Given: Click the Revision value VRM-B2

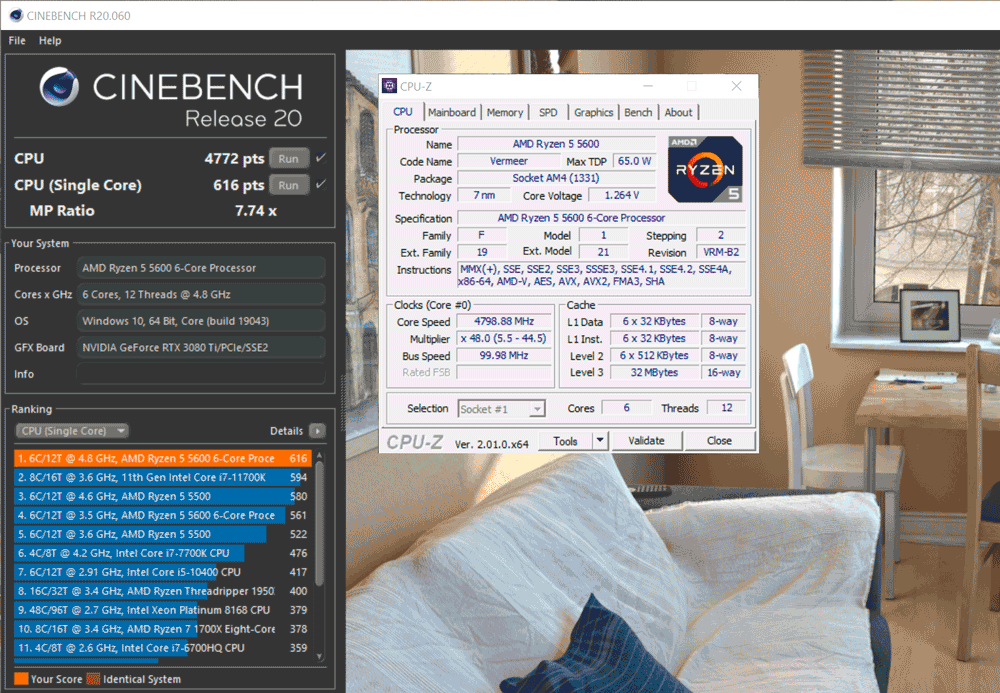Looking at the screenshot, I should 721,252.
